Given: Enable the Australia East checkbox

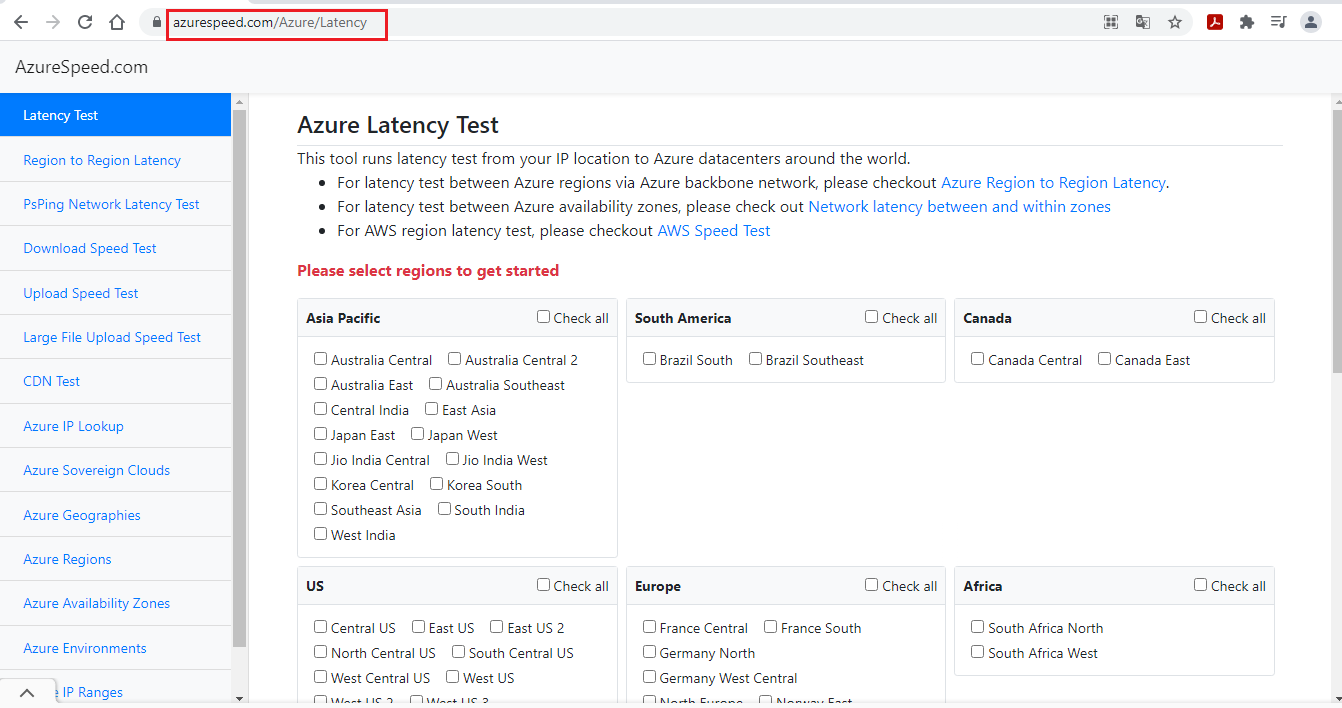Looking at the screenshot, I should (320, 384).
